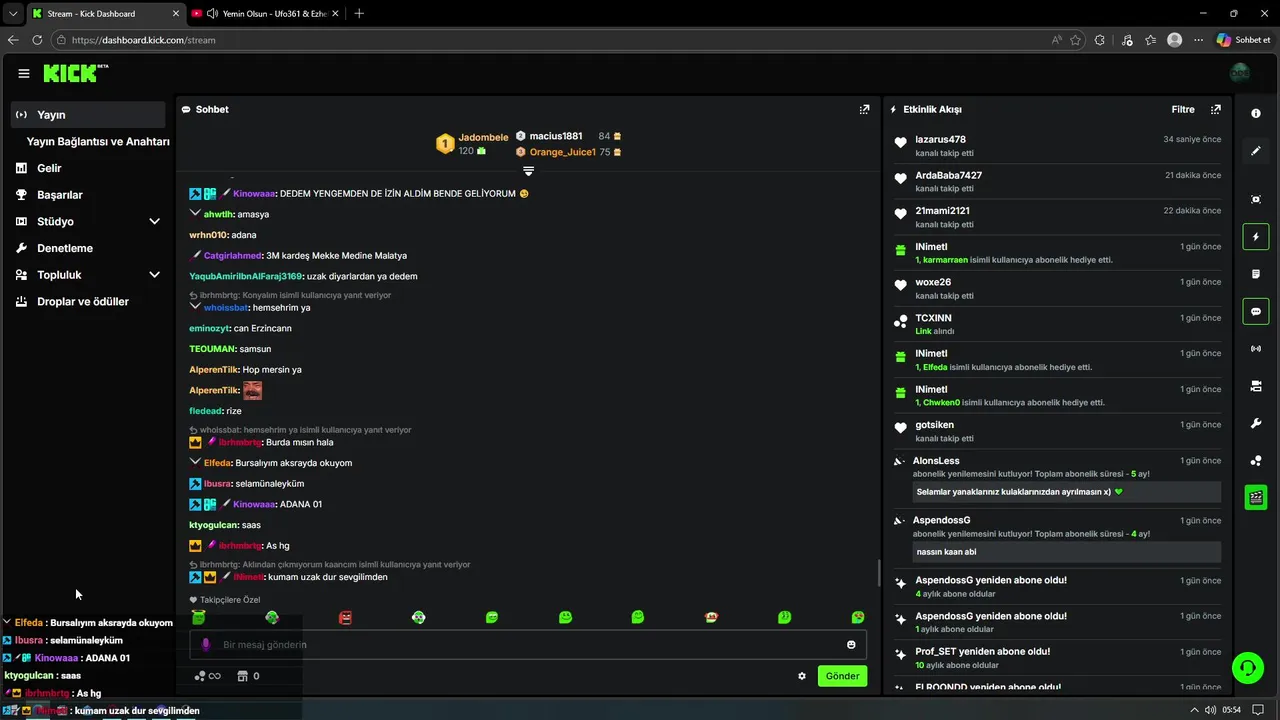Open the profile avatar in Kick header
This screenshot has width=1280, height=720.
point(1240,73)
